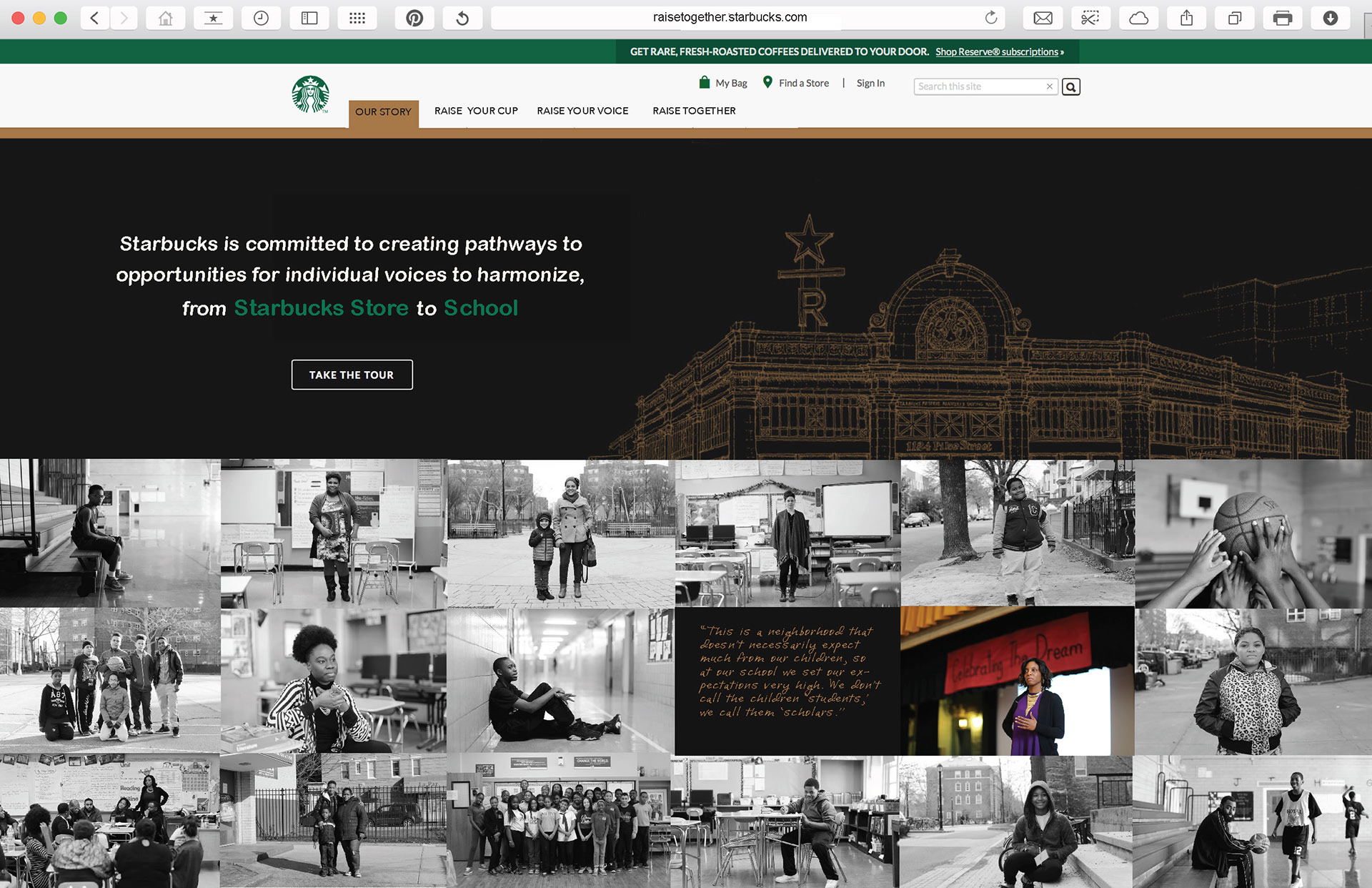Open photo of mother and child outdoors
1372x888 pixels.
tap(561, 533)
